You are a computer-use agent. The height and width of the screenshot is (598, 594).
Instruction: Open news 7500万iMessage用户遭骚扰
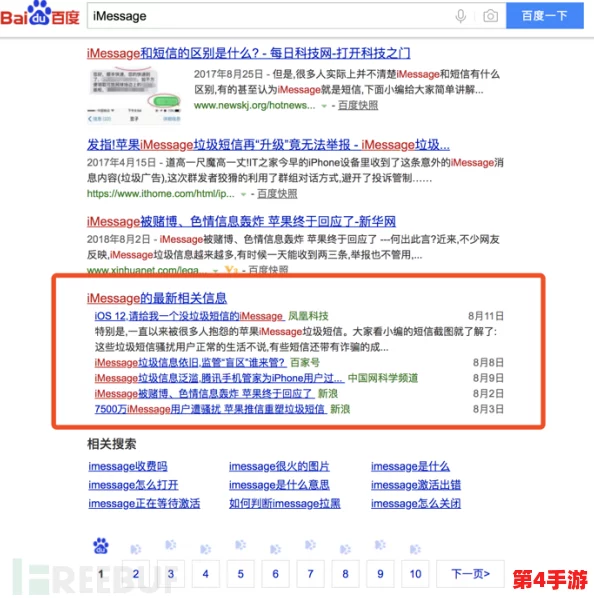(x=210, y=409)
